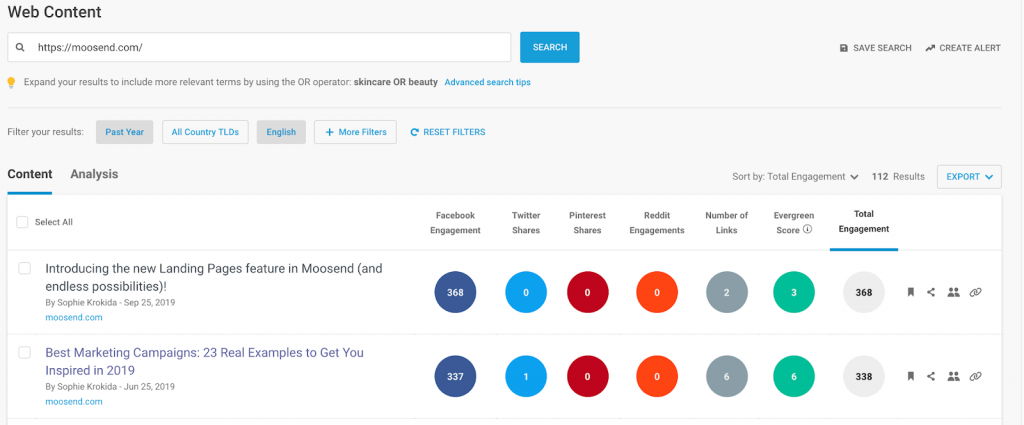This screenshot has width=1024, height=425.
Task: Click total engagement circle showing 368
Action: pyautogui.click(x=864, y=292)
